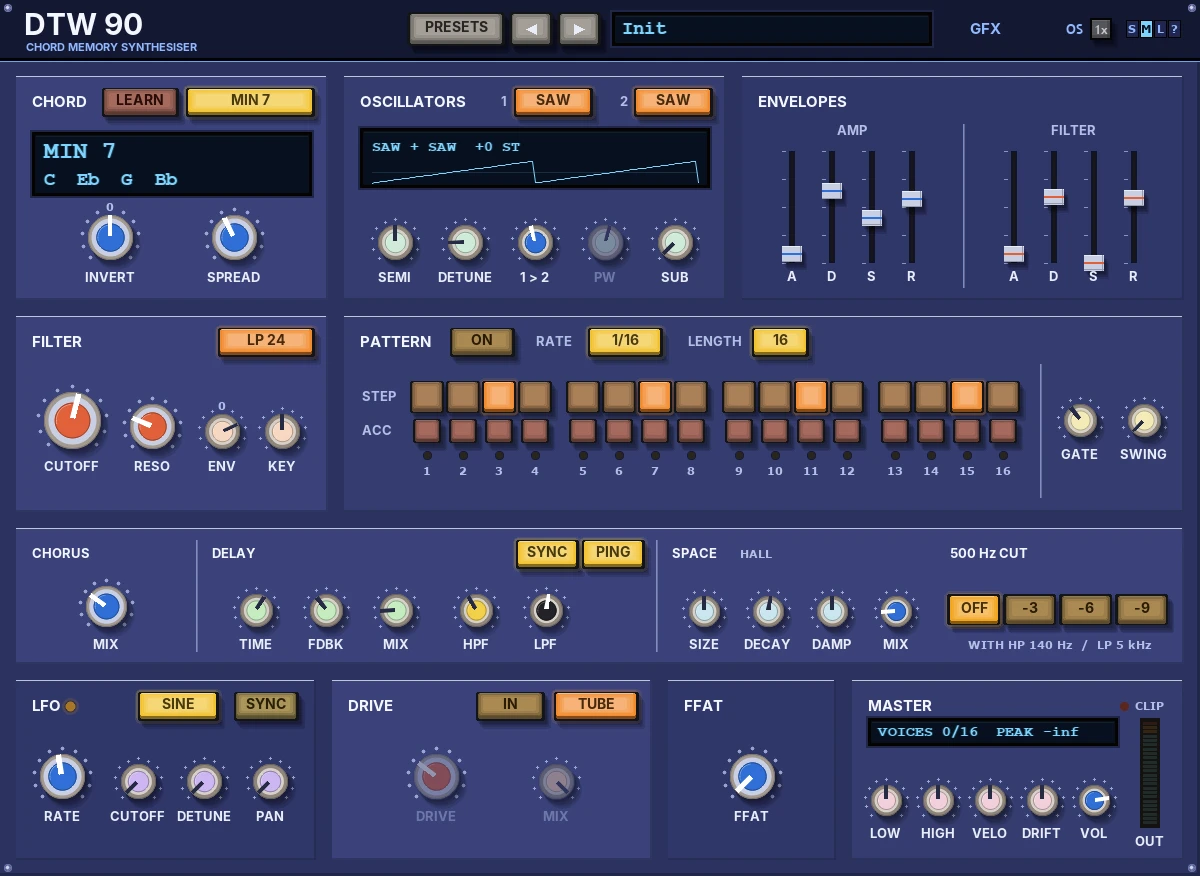Open TUBE drive type selector

click(x=596, y=705)
